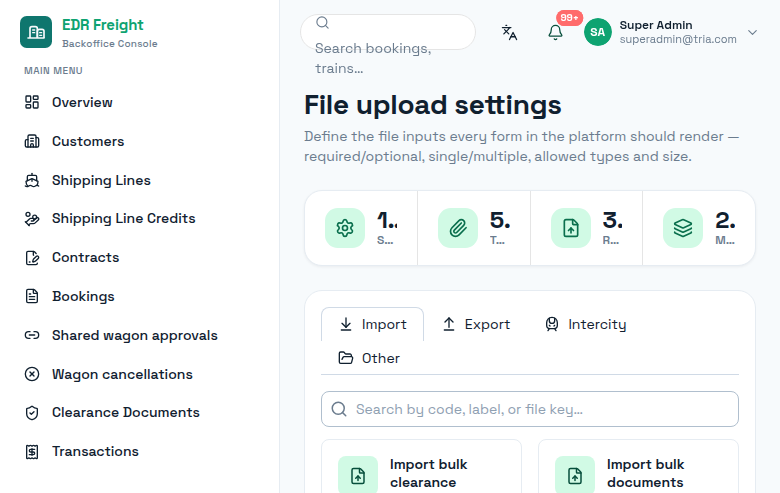Click the Import bulk documents file icon
The image size is (780, 493).
tap(575, 475)
